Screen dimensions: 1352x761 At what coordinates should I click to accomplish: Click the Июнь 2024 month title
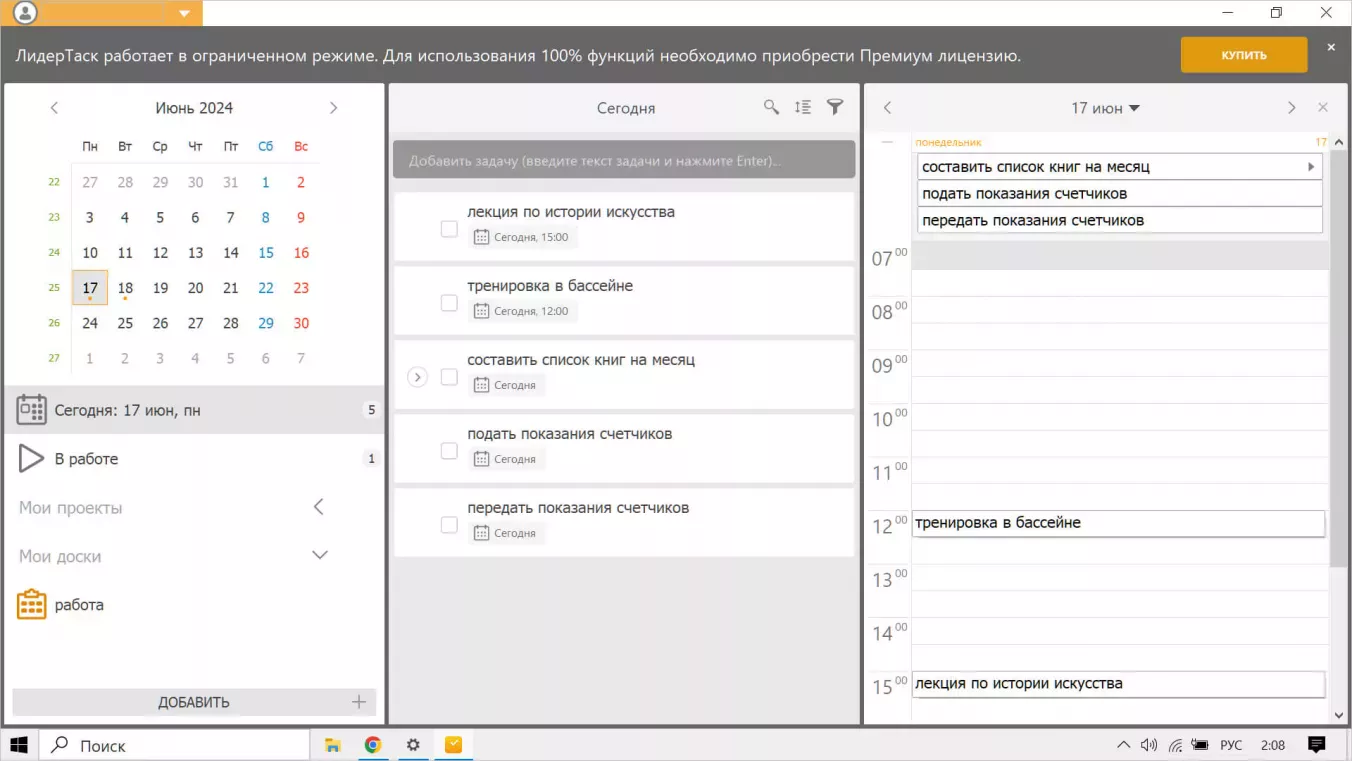point(194,108)
